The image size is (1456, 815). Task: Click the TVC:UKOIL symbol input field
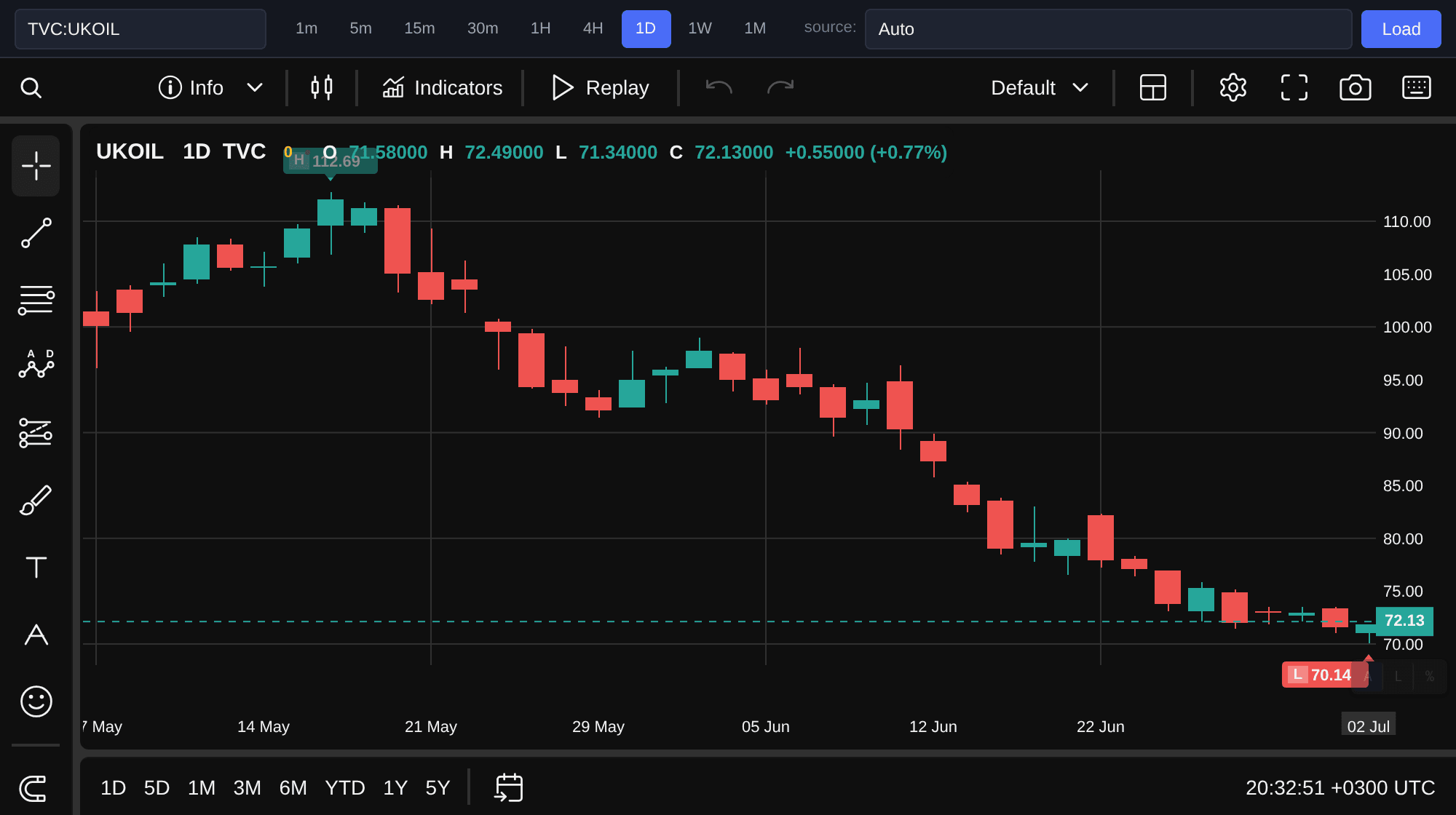tap(141, 29)
